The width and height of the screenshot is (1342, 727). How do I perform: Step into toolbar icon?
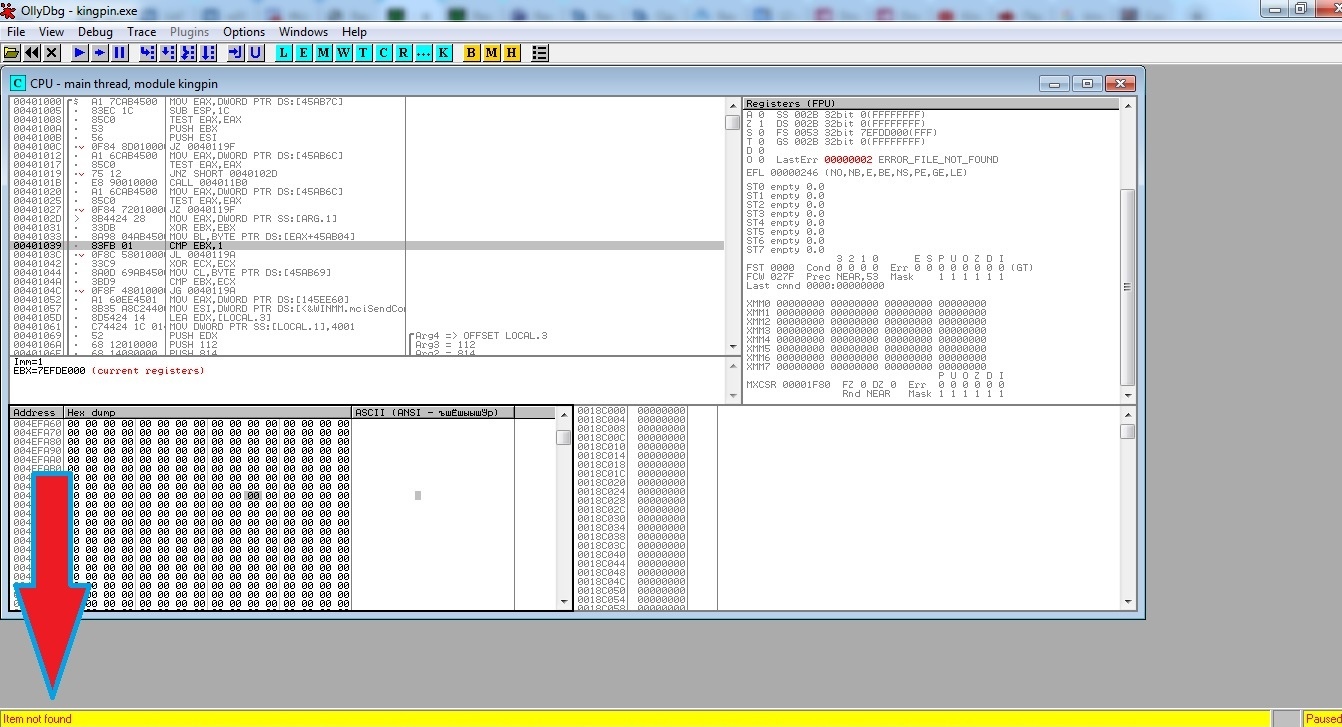pyautogui.click(x=147, y=52)
